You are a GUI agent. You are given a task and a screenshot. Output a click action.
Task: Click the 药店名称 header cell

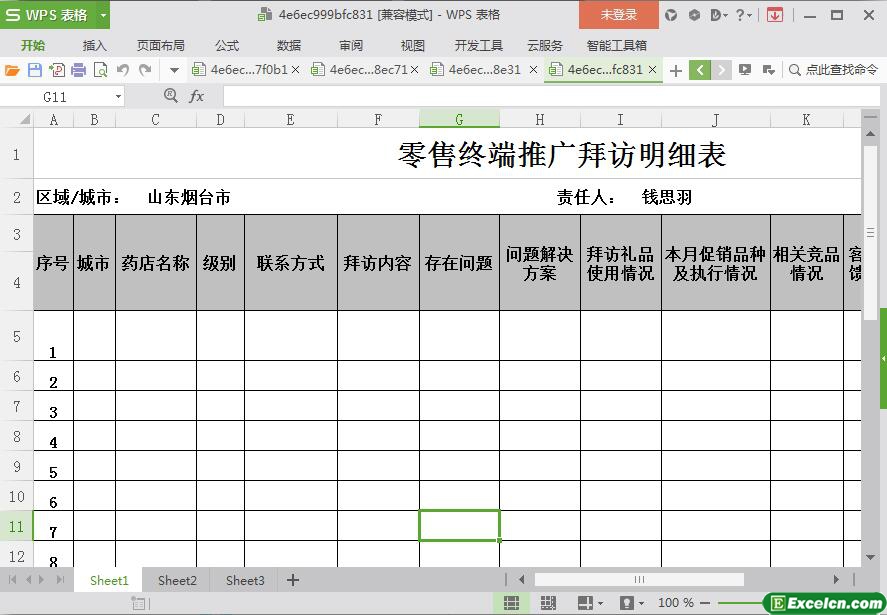(156, 263)
